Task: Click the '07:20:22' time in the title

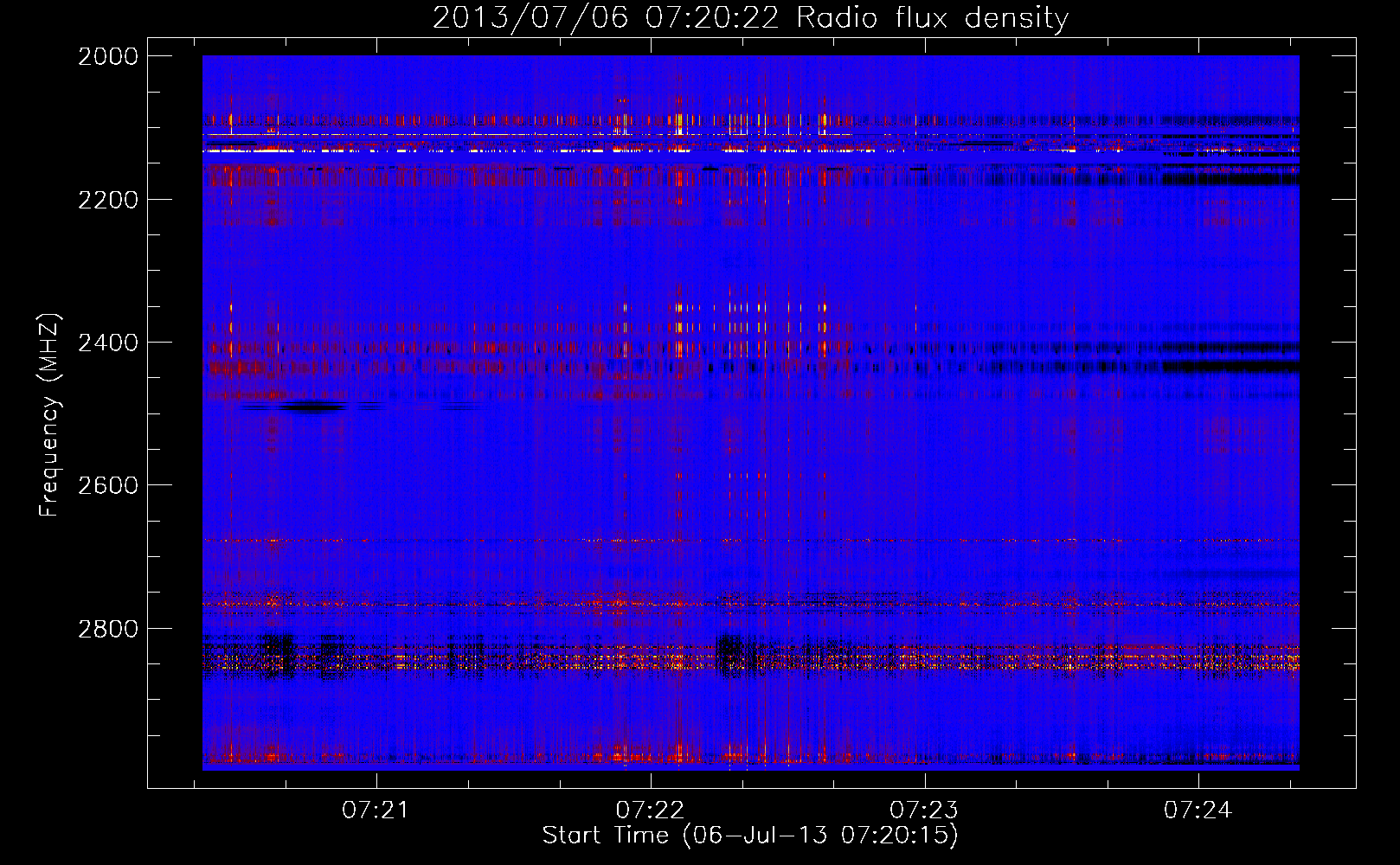Action: pyautogui.click(x=712, y=18)
